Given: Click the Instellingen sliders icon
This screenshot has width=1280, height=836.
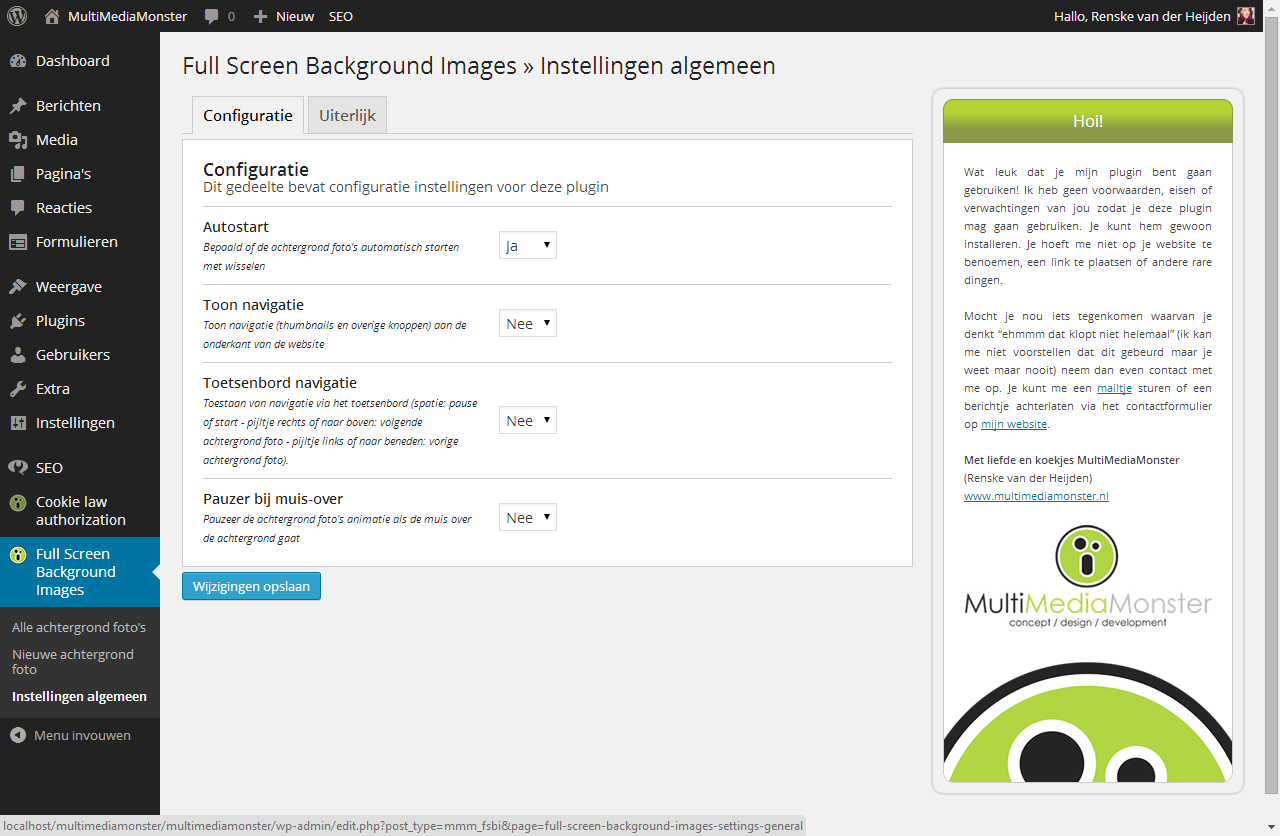Looking at the screenshot, I should coord(18,423).
